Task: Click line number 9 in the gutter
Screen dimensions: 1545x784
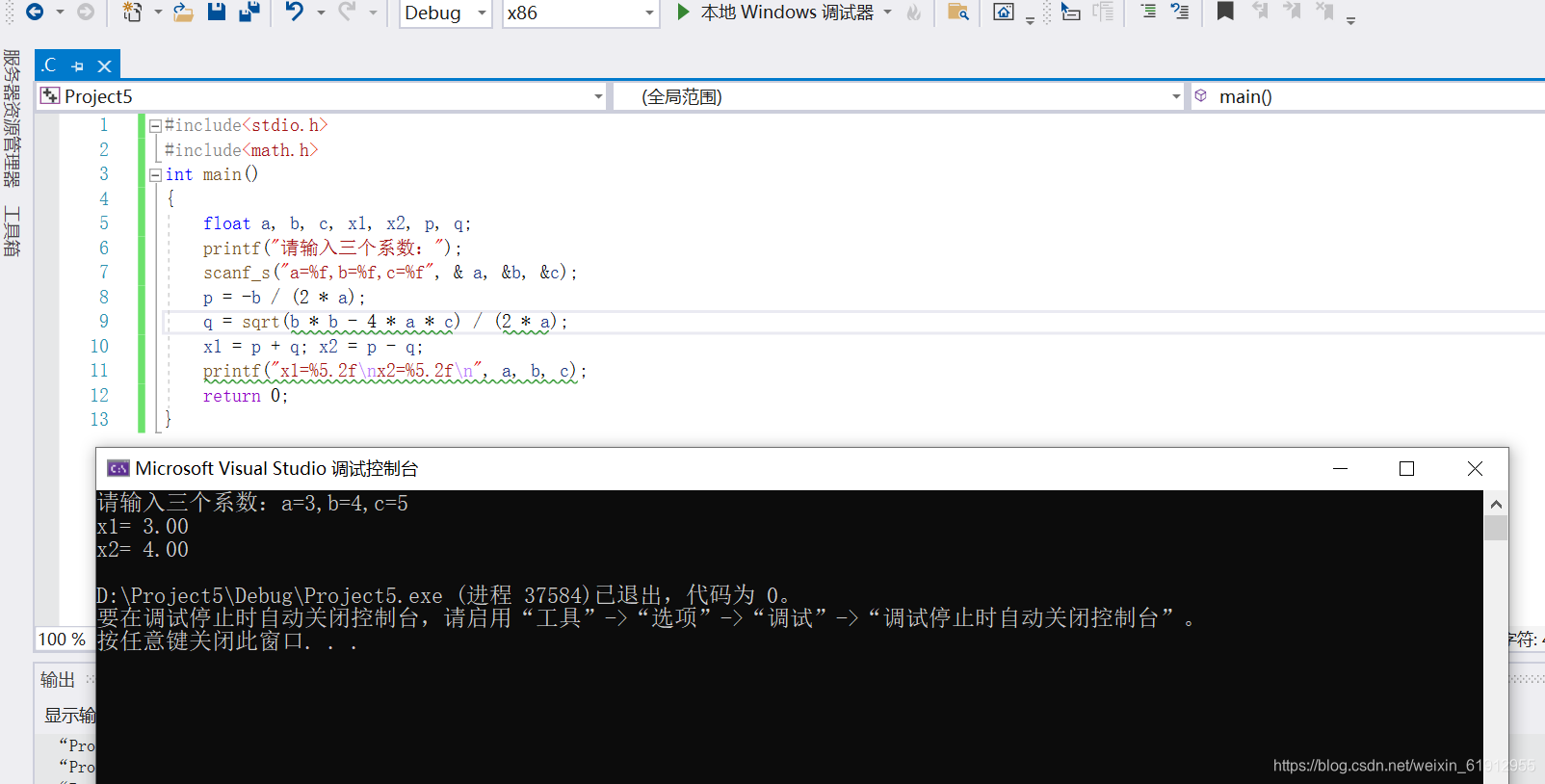Action: 103,322
